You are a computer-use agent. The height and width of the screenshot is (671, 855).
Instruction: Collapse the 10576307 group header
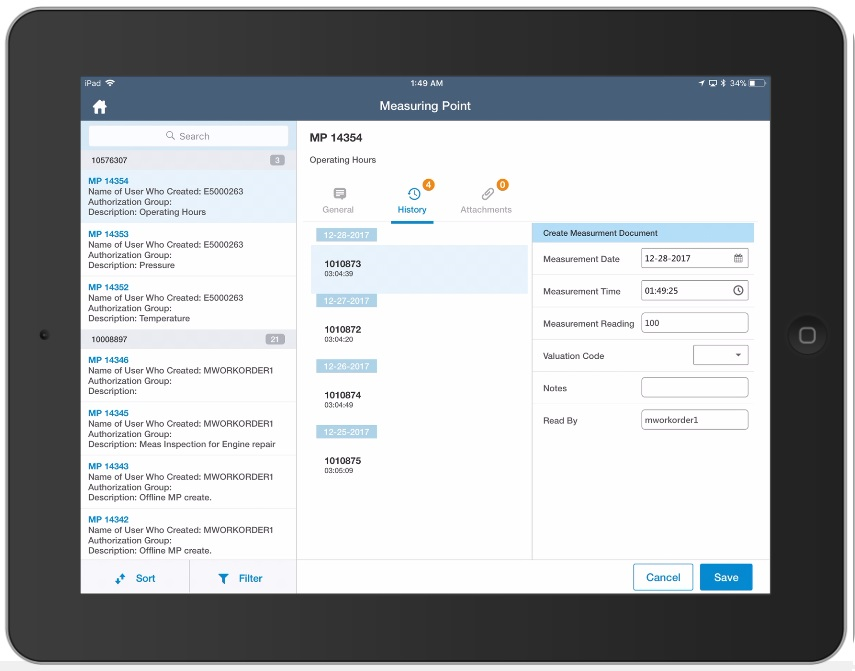[x=188, y=159]
